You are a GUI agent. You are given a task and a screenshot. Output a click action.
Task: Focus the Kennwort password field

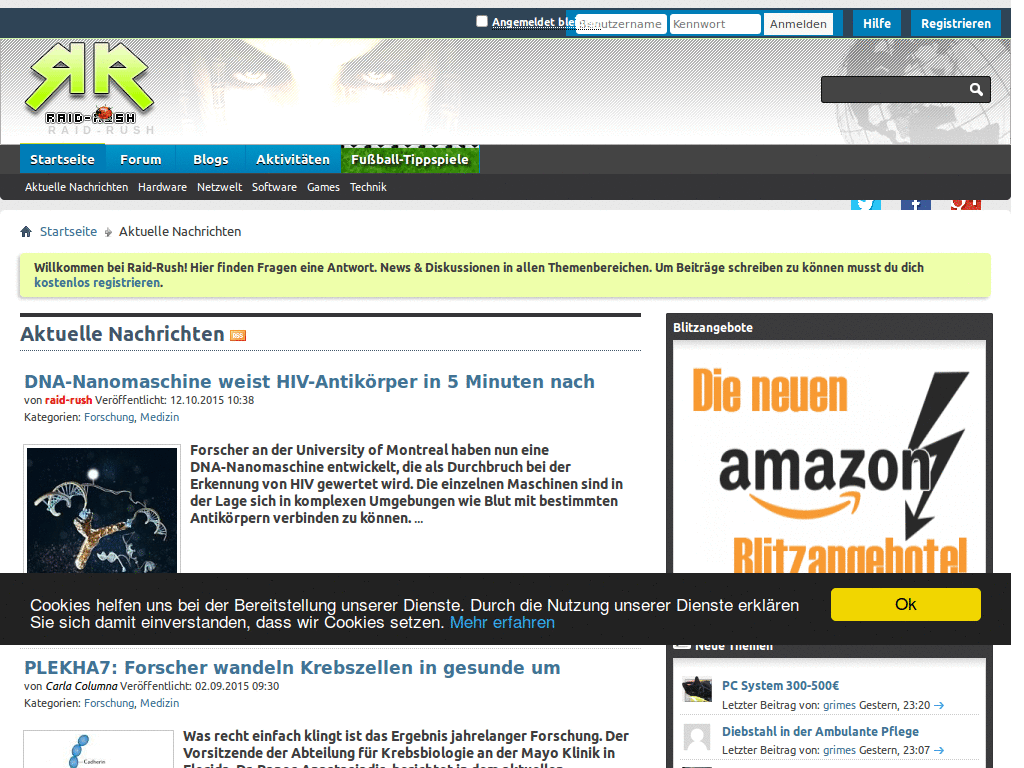coord(715,24)
